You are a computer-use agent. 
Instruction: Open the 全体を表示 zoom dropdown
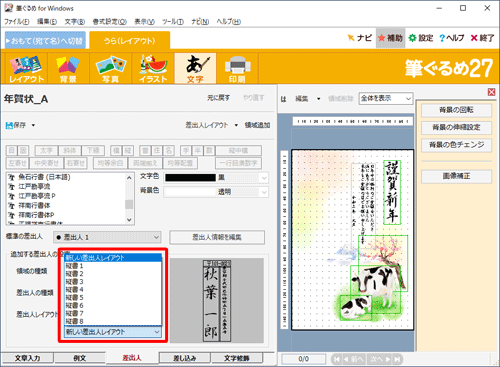386,98
